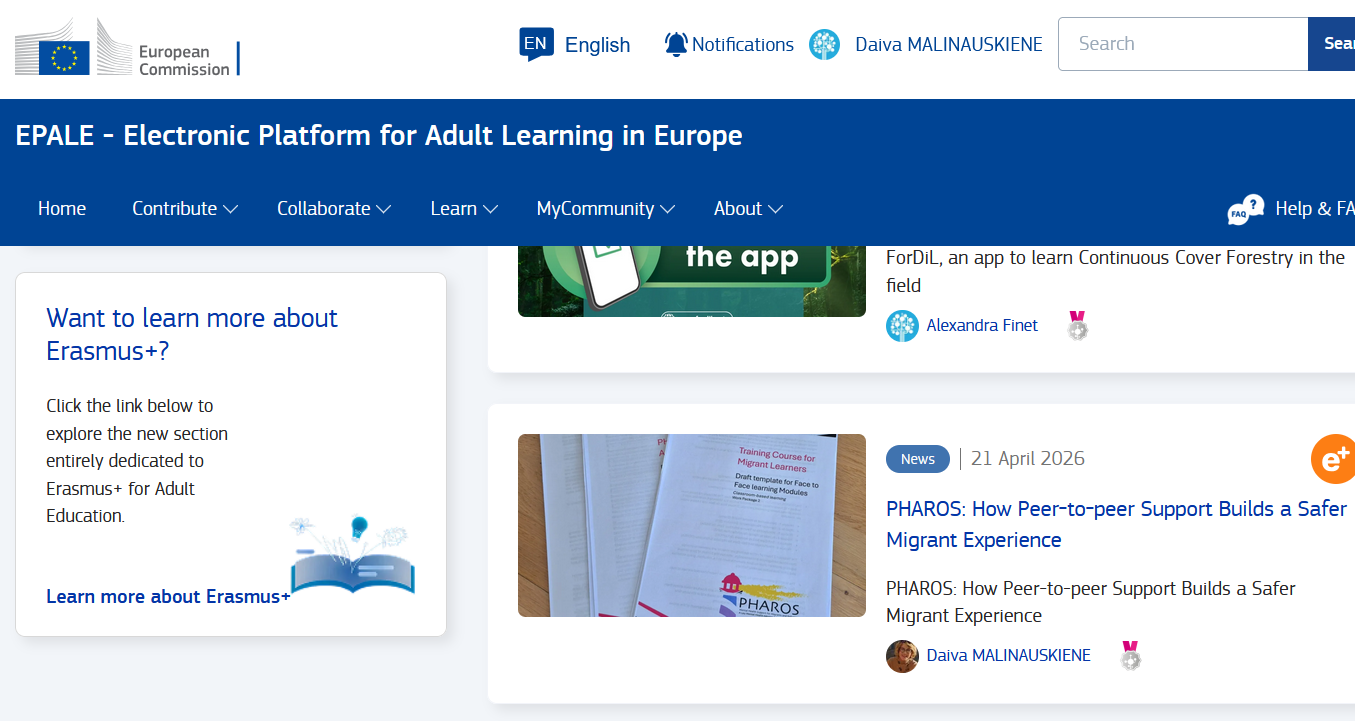Click the user avatar beside Daiva MALINAUSKIENE header

pos(824,44)
